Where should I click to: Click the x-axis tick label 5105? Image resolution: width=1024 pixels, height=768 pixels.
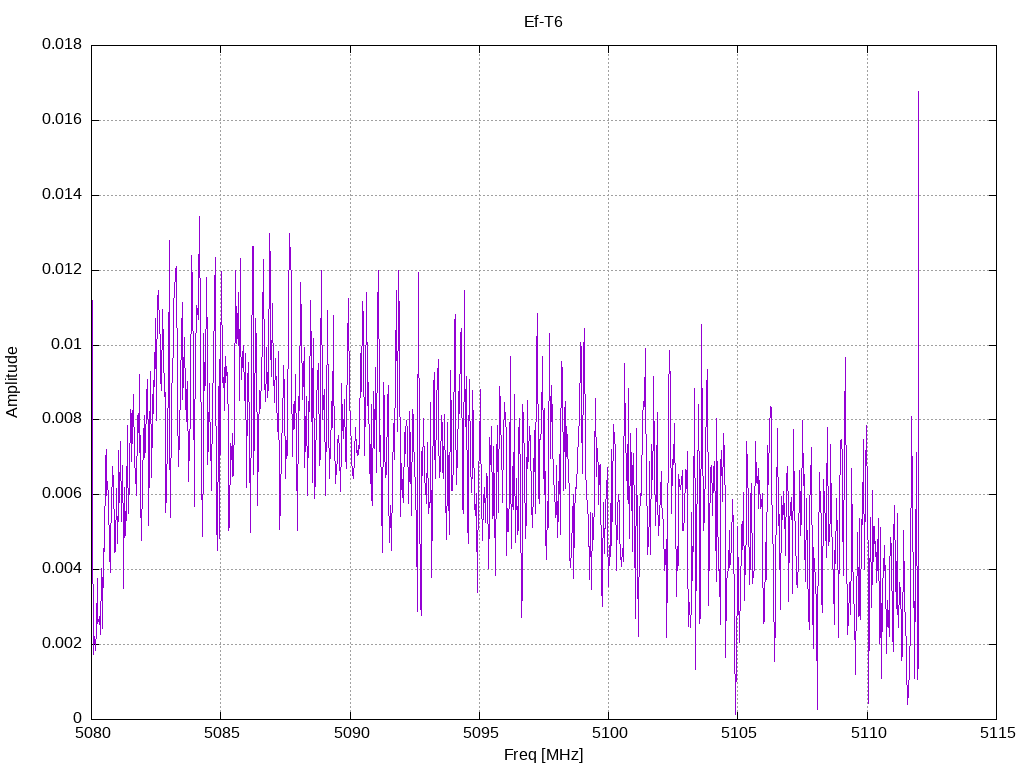coord(739,733)
